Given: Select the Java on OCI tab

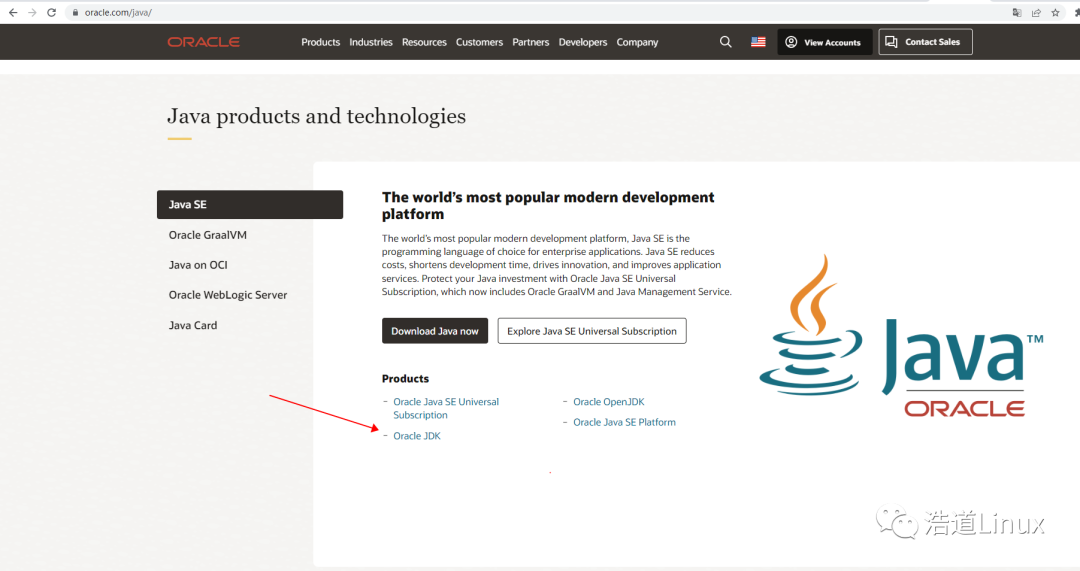Looking at the screenshot, I should (x=198, y=265).
